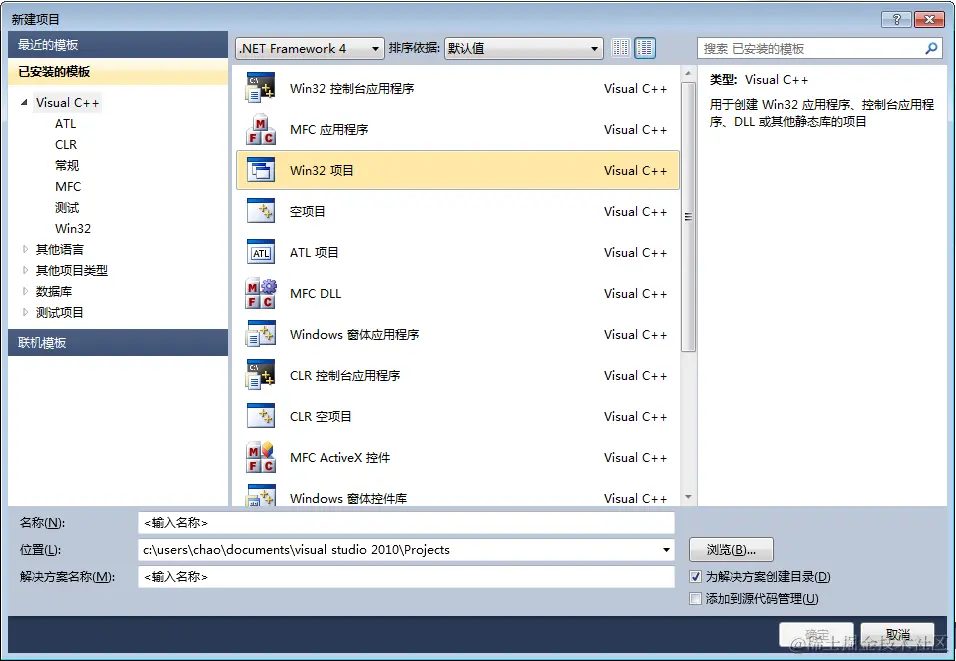This screenshot has width=956, height=661.
Task: Select 测试 under Visual C++
Action: [66, 207]
